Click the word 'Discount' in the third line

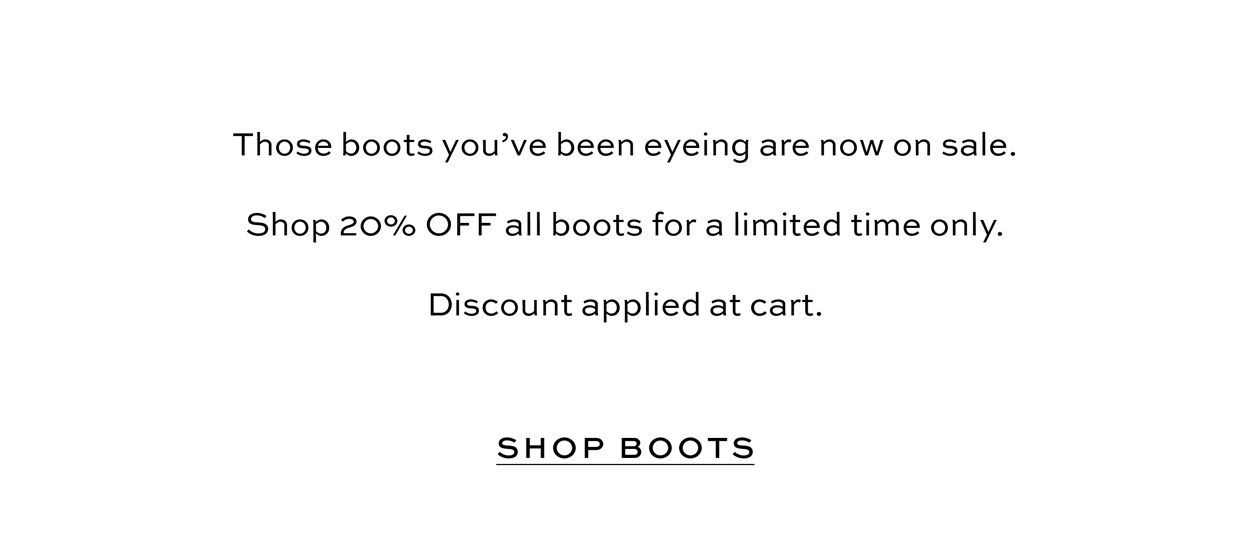[x=500, y=305]
